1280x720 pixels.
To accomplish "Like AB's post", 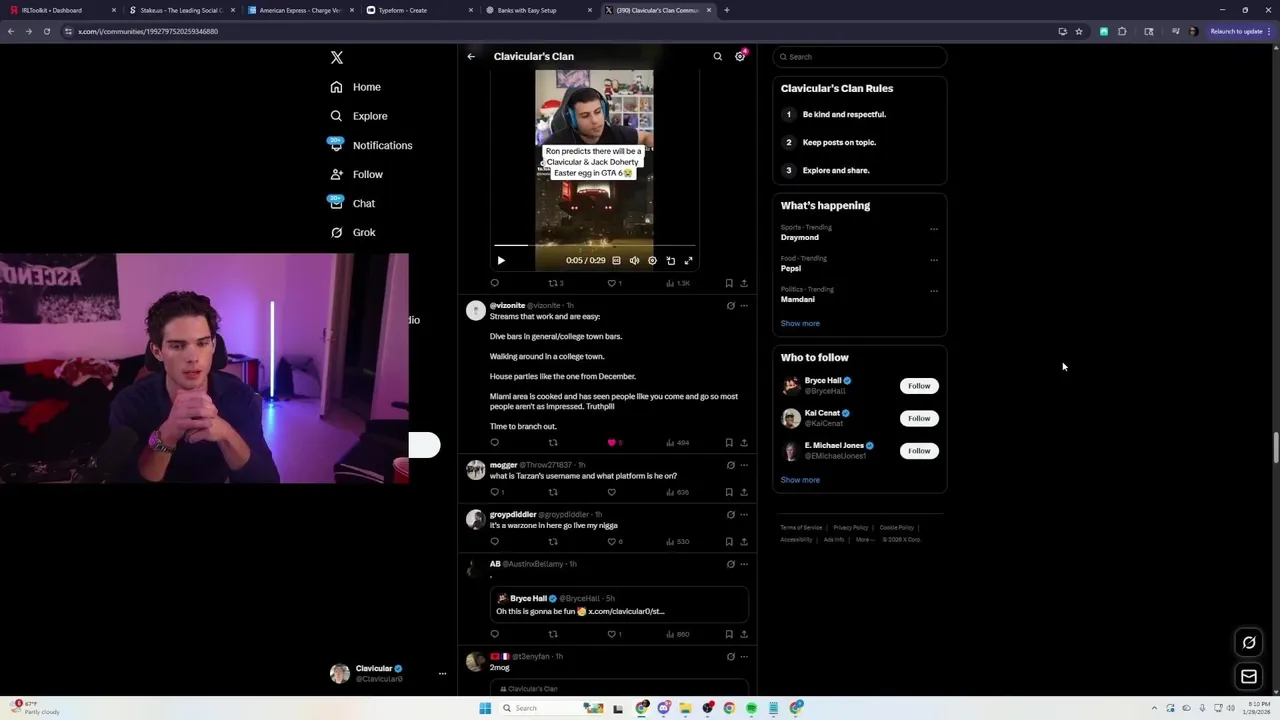I will pos(614,634).
